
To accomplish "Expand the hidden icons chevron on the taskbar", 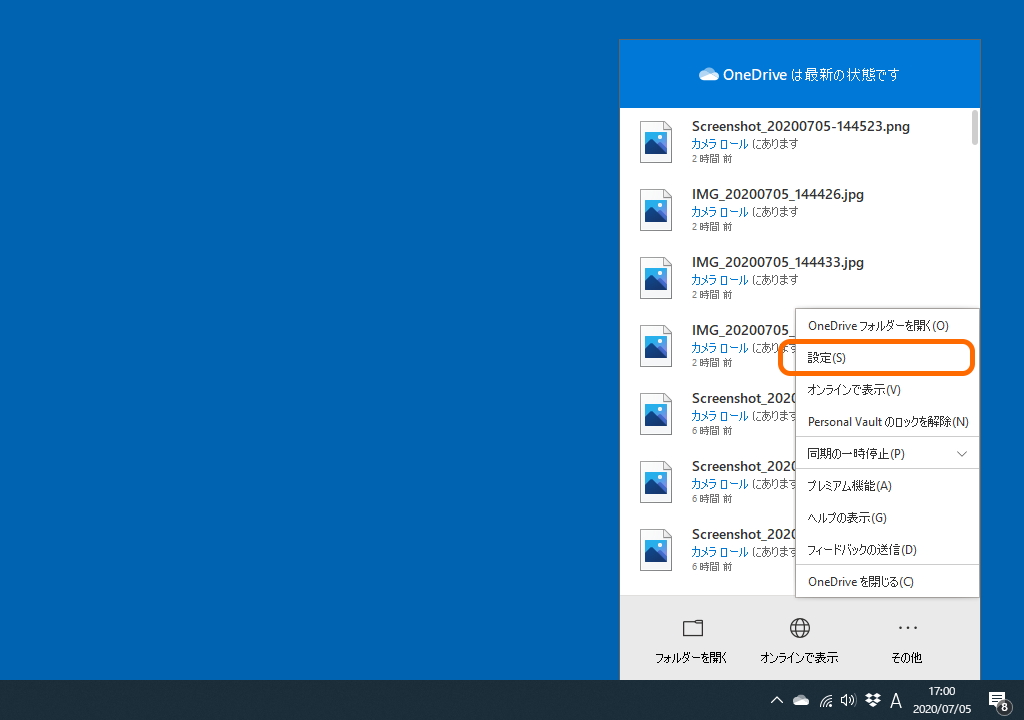I will [777, 700].
